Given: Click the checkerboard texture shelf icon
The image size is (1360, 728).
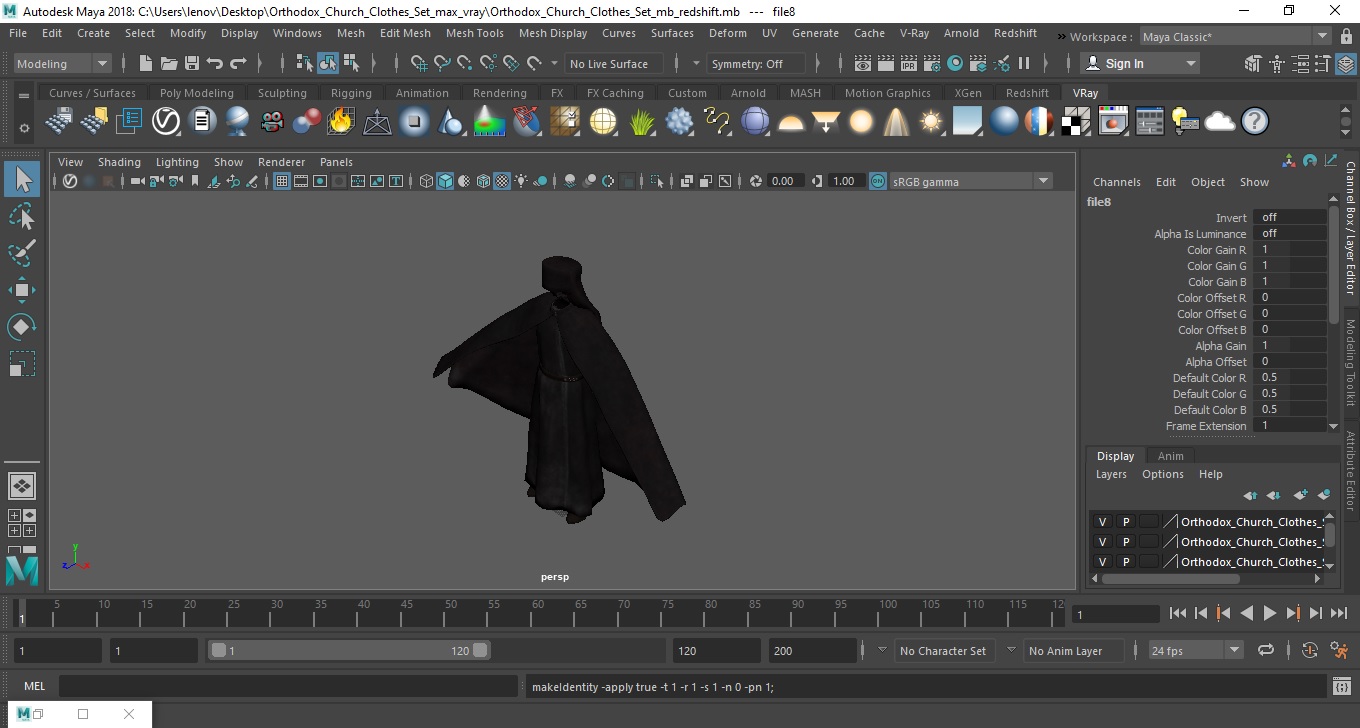Looking at the screenshot, I should (1076, 122).
